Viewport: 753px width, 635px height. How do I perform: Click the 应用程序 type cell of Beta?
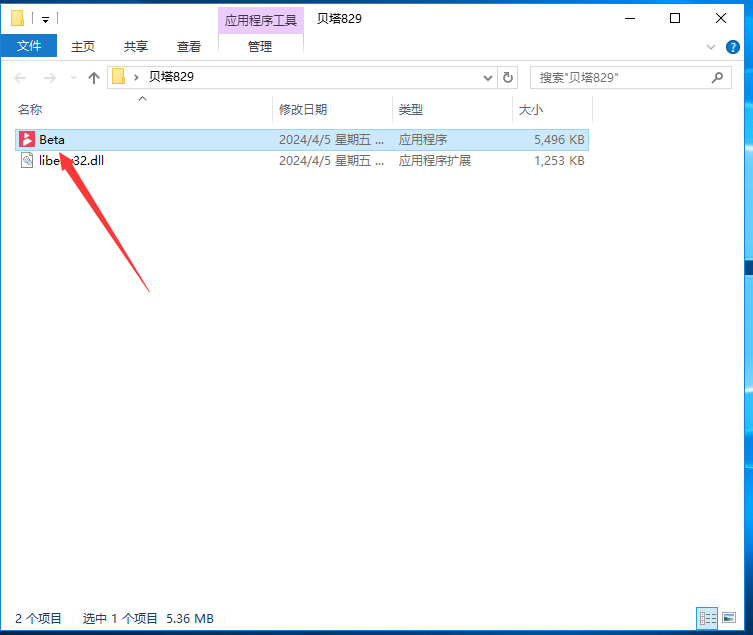pos(423,140)
